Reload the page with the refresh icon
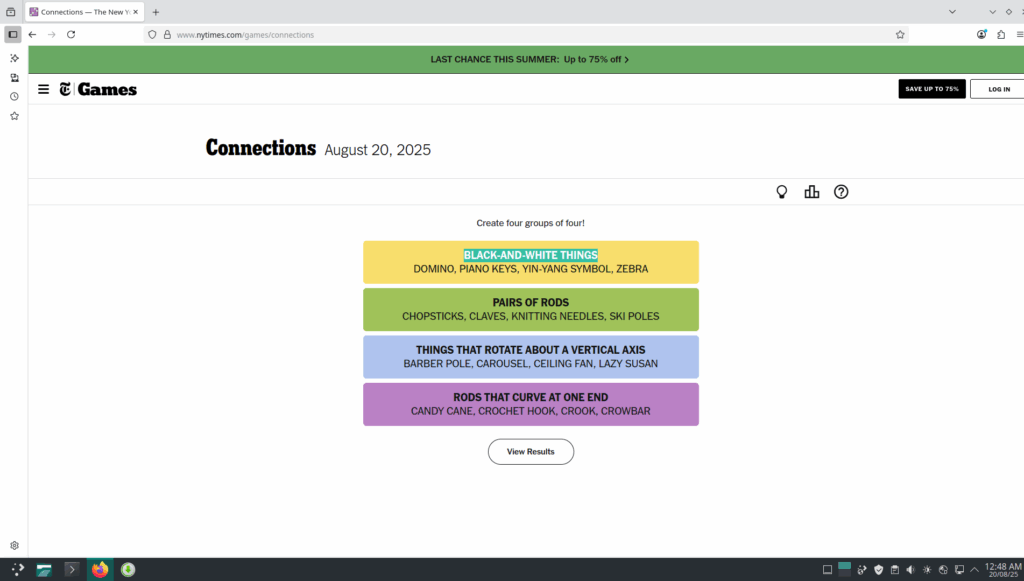Screen dimensions: 1024x581 click(71, 34)
